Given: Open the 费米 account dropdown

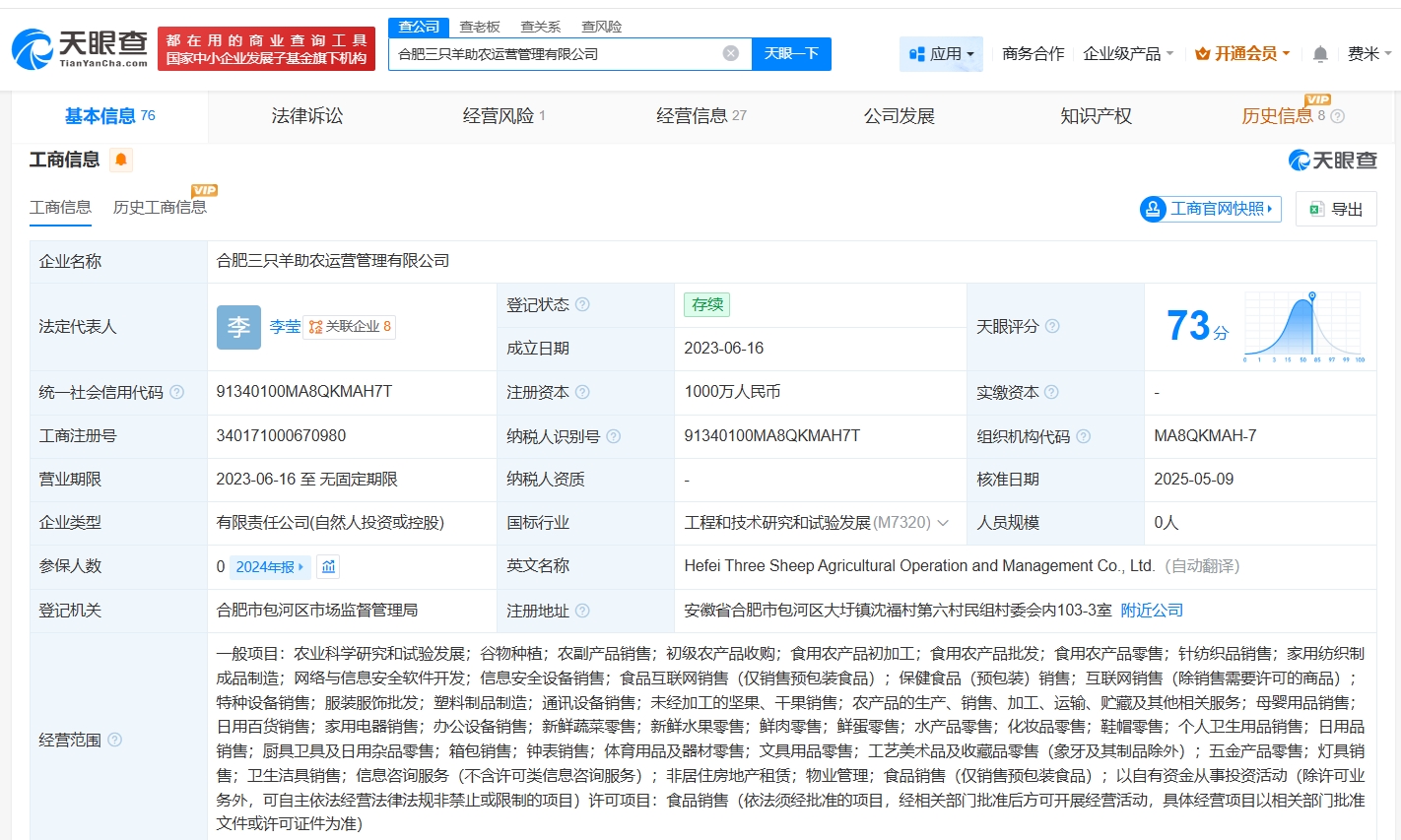Looking at the screenshot, I should tap(1368, 54).
